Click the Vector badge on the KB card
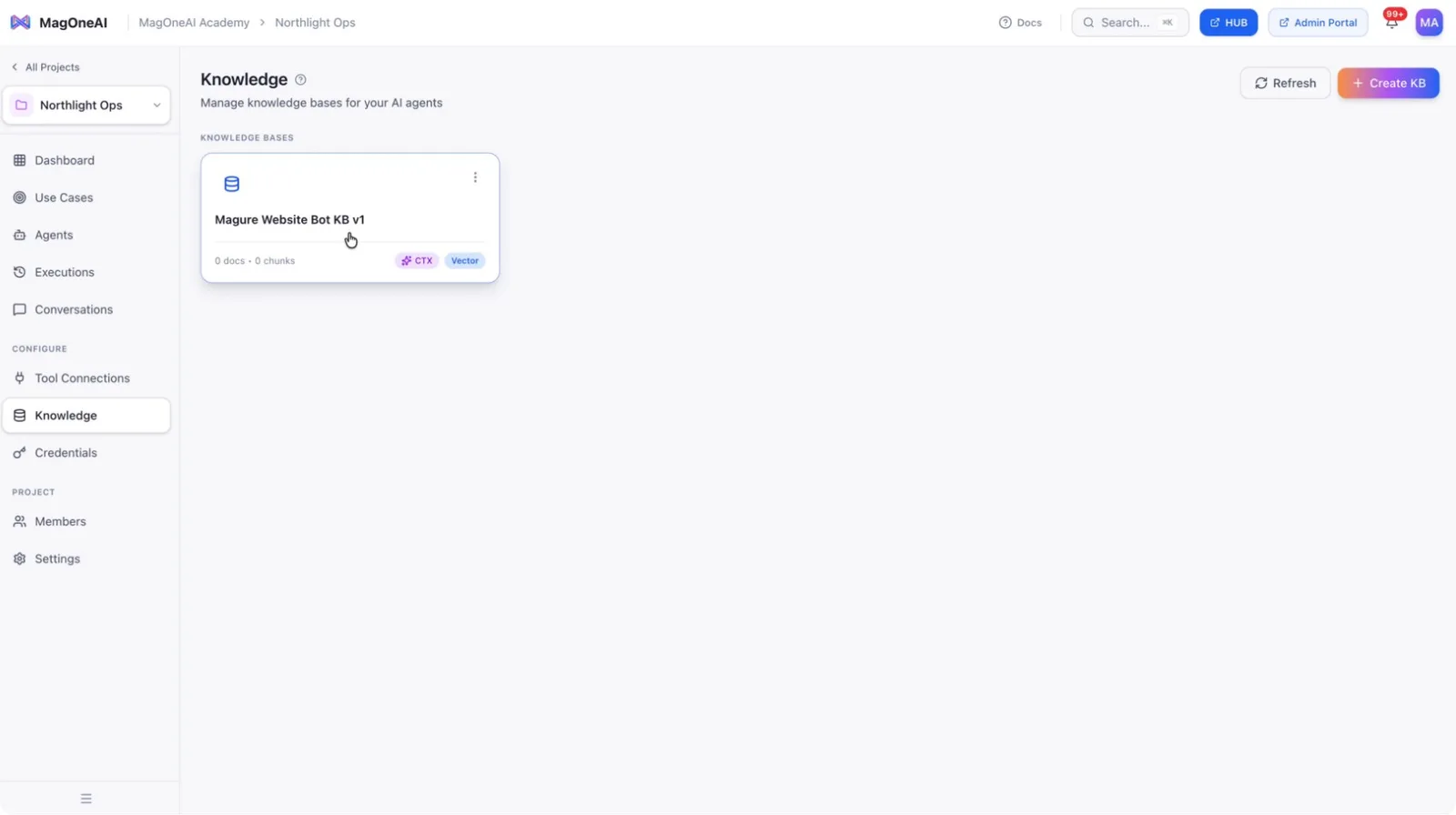This screenshot has height=815, width=1456. click(x=464, y=261)
